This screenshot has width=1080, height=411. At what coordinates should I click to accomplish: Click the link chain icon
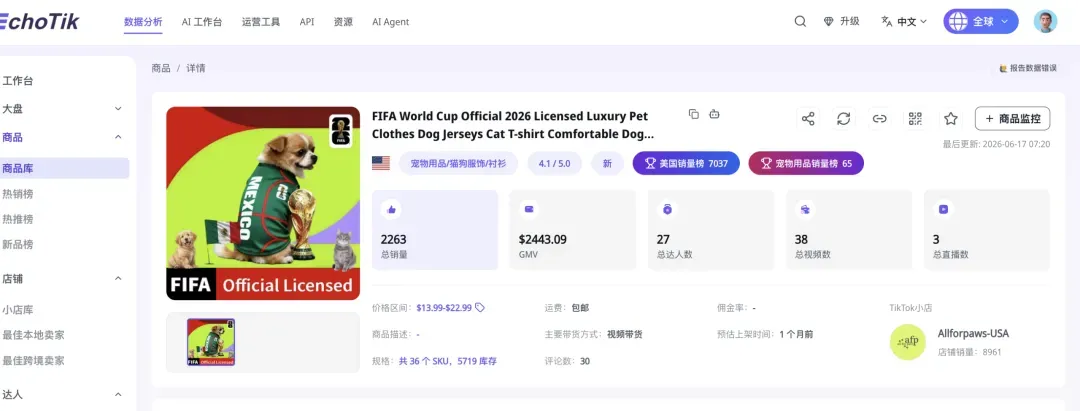[x=880, y=118]
